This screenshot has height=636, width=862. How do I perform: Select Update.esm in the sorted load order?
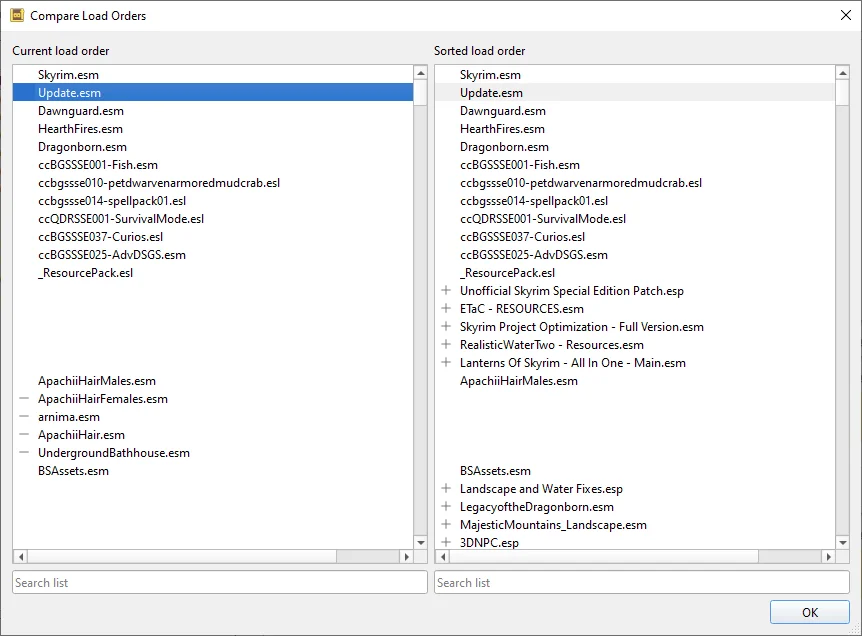[x=635, y=92]
